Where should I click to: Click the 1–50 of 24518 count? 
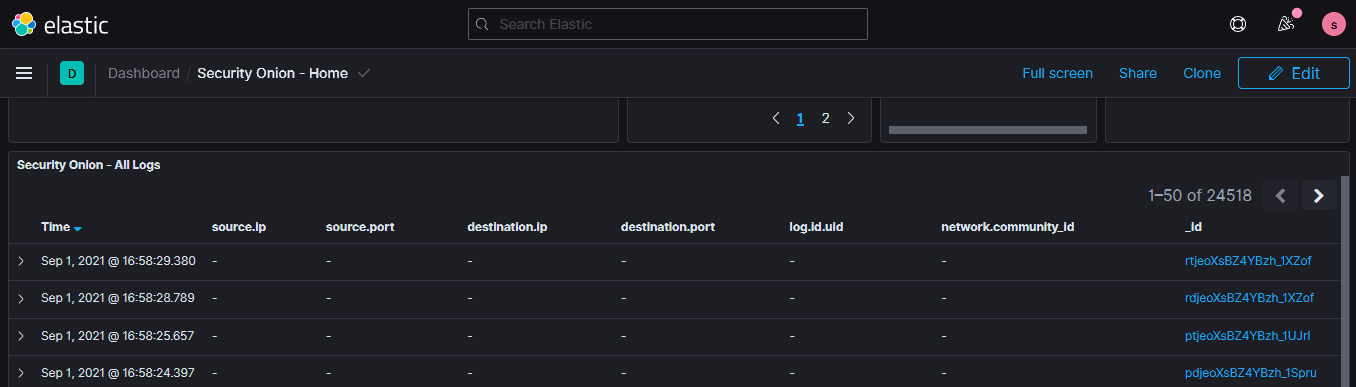click(1200, 196)
